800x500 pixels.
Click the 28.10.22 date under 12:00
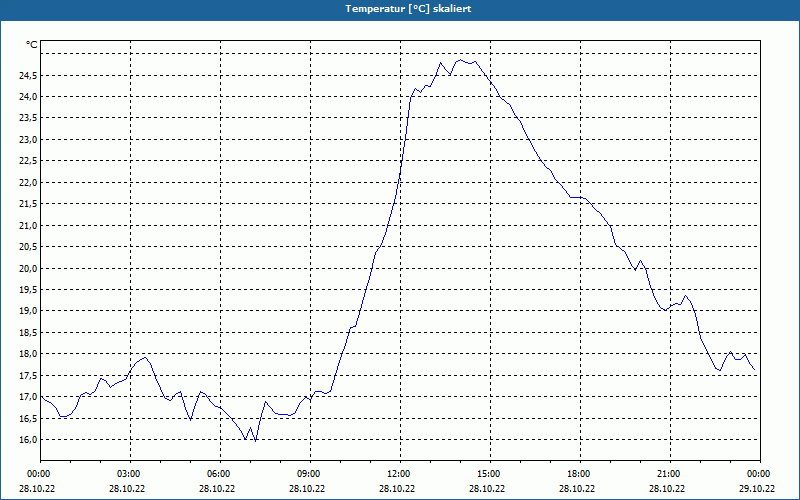[397, 489]
